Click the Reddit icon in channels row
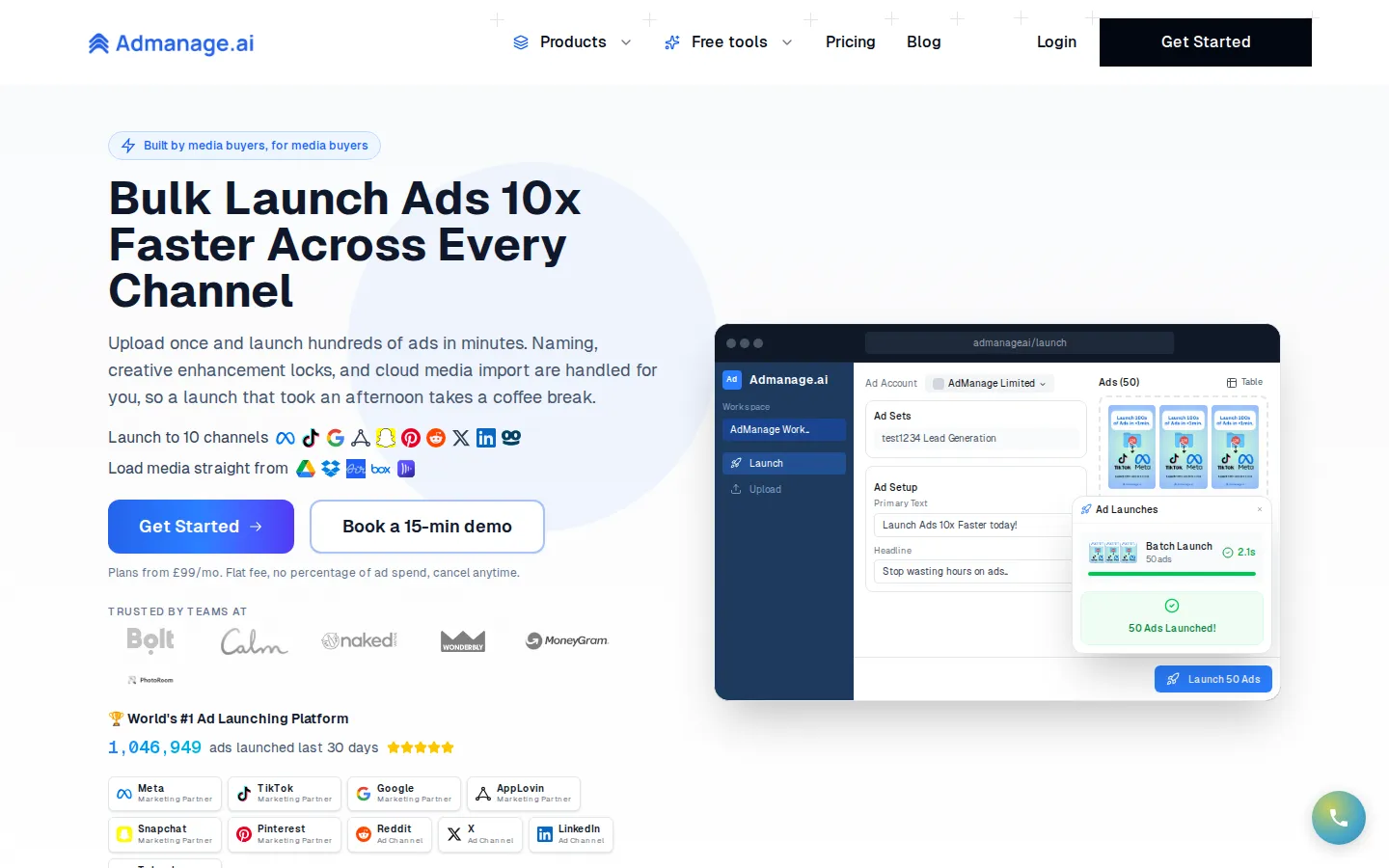1389x868 pixels. (x=436, y=438)
